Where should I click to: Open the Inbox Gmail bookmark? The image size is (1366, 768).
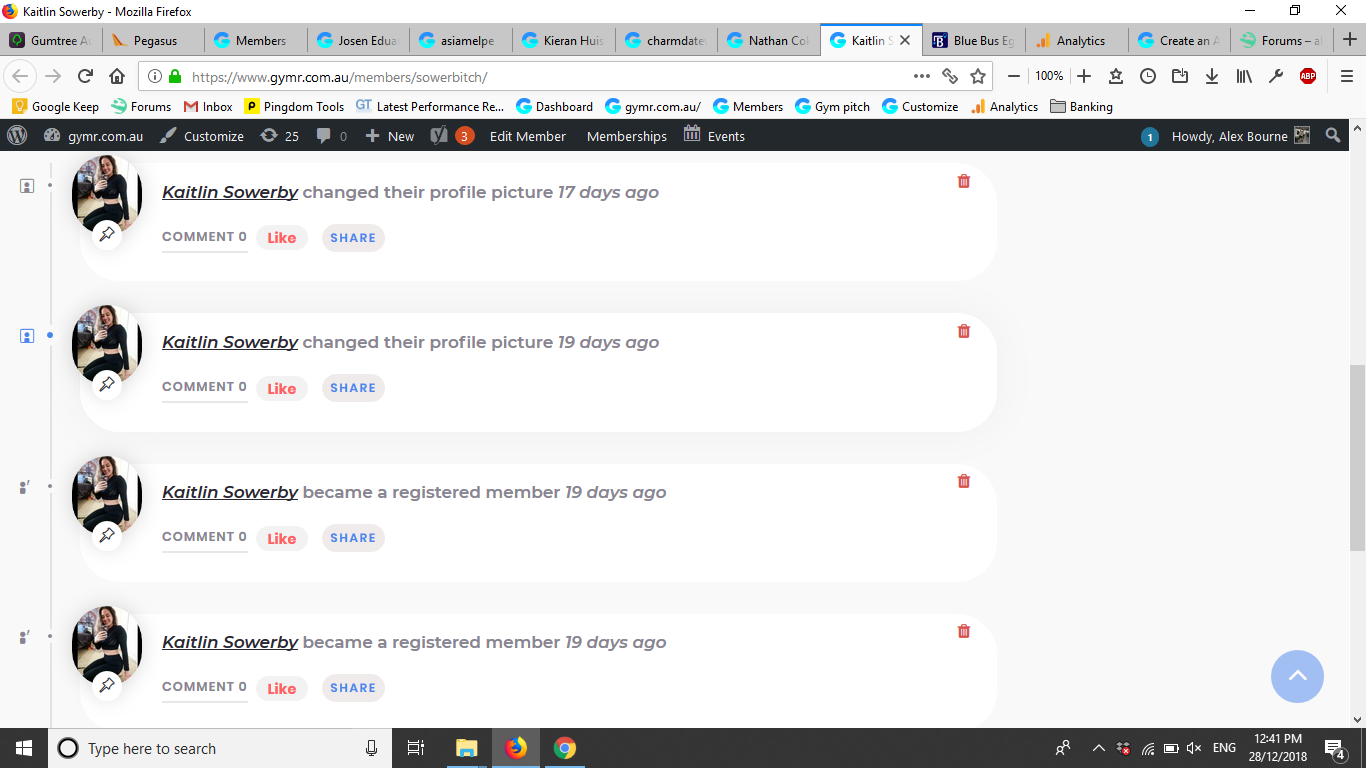[208, 106]
